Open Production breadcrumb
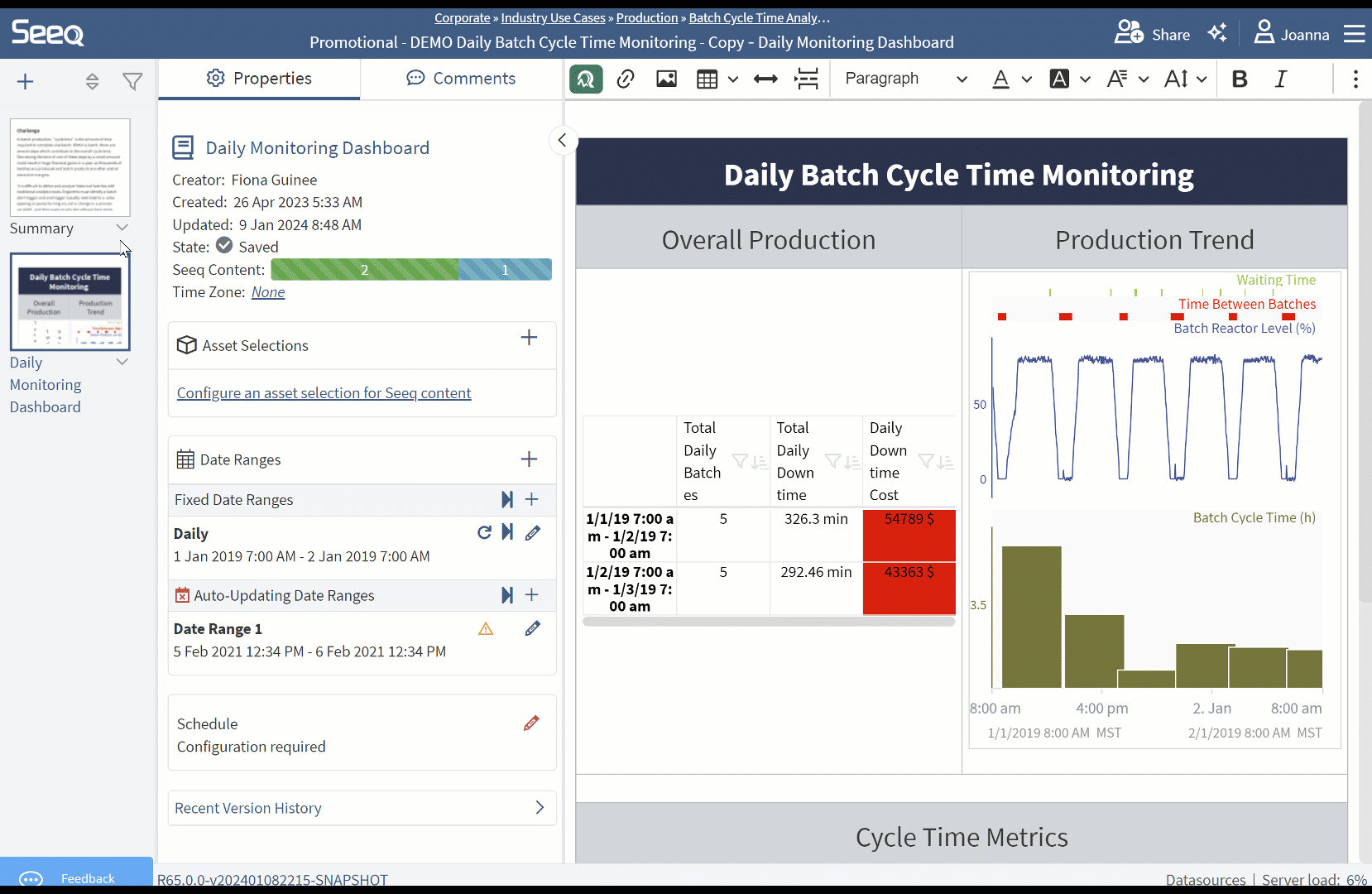The width and height of the screenshot is (1372, 894). (x=647, y=17)
